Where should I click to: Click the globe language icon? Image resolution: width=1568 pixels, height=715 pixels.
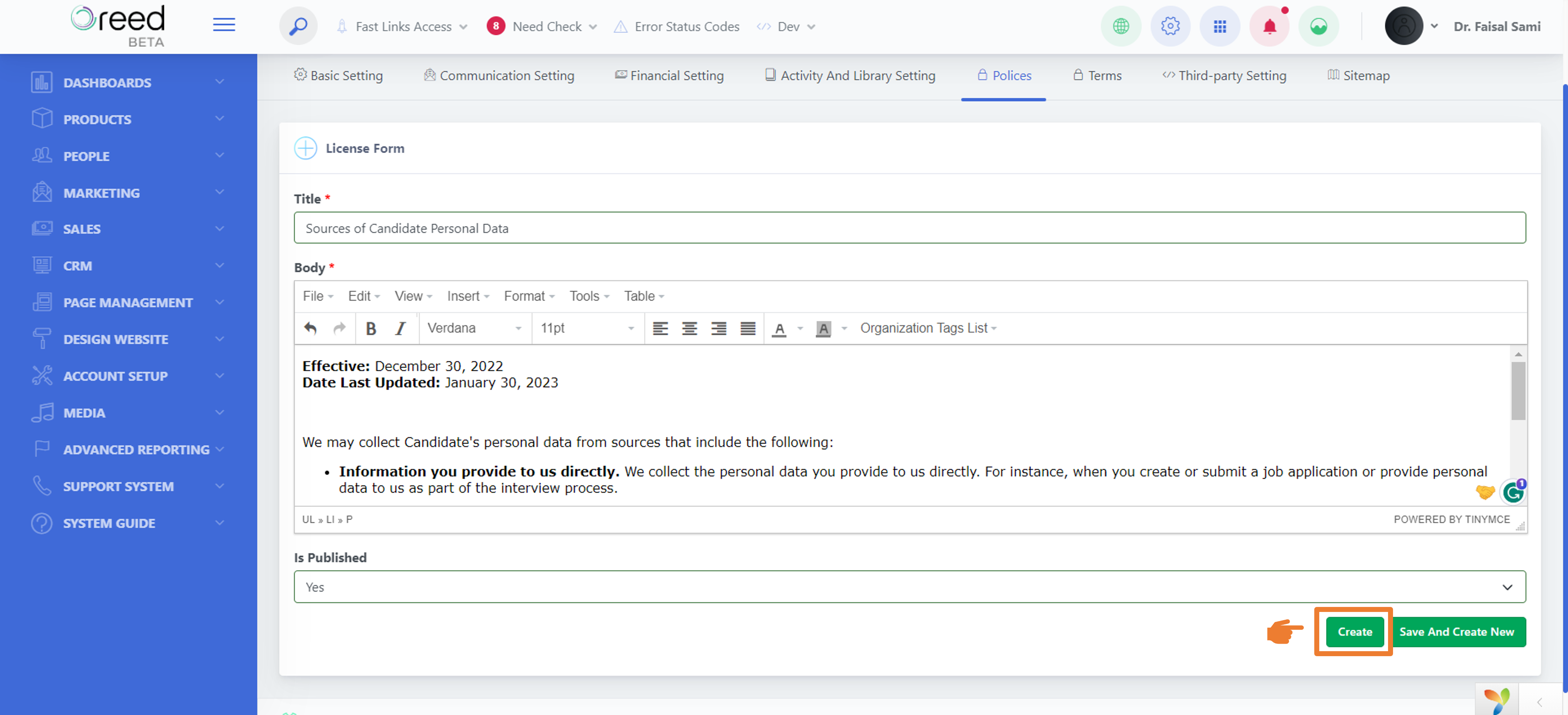pos(1121,26)
